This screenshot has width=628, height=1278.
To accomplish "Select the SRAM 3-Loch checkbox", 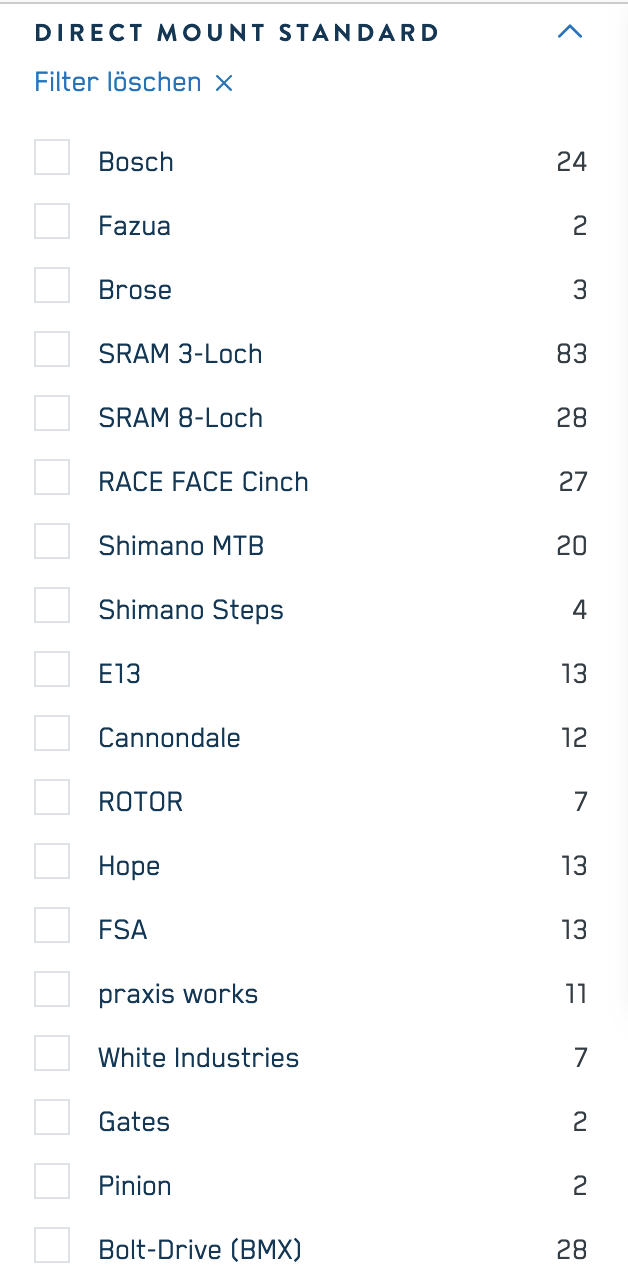I will [x=52, y=350].
